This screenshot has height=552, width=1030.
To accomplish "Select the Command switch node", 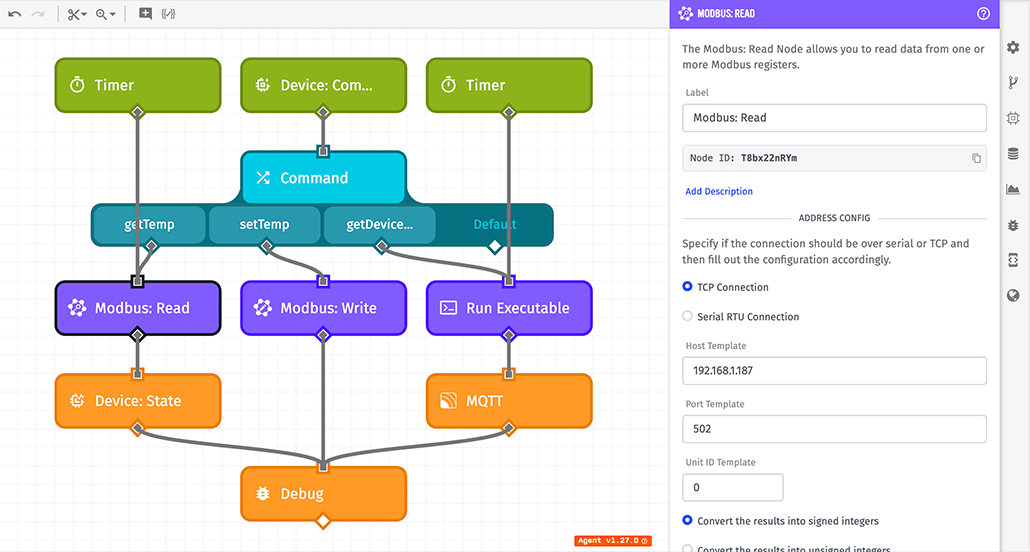I will (323, 178).
